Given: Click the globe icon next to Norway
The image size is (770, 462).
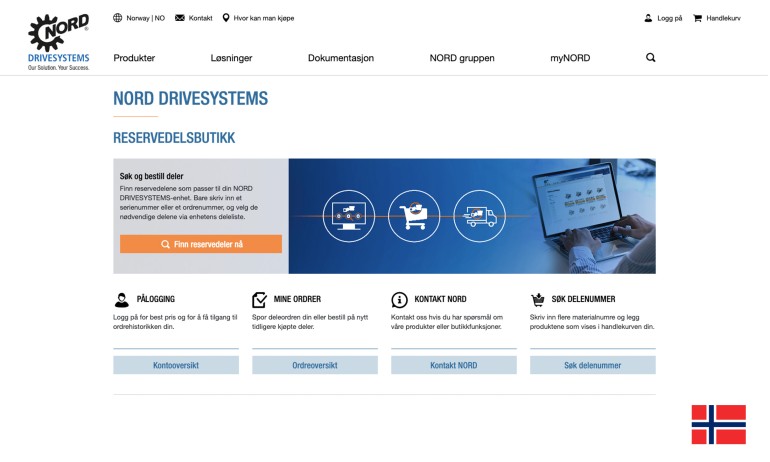Looking at the screenshot, I should pos(118,18).
